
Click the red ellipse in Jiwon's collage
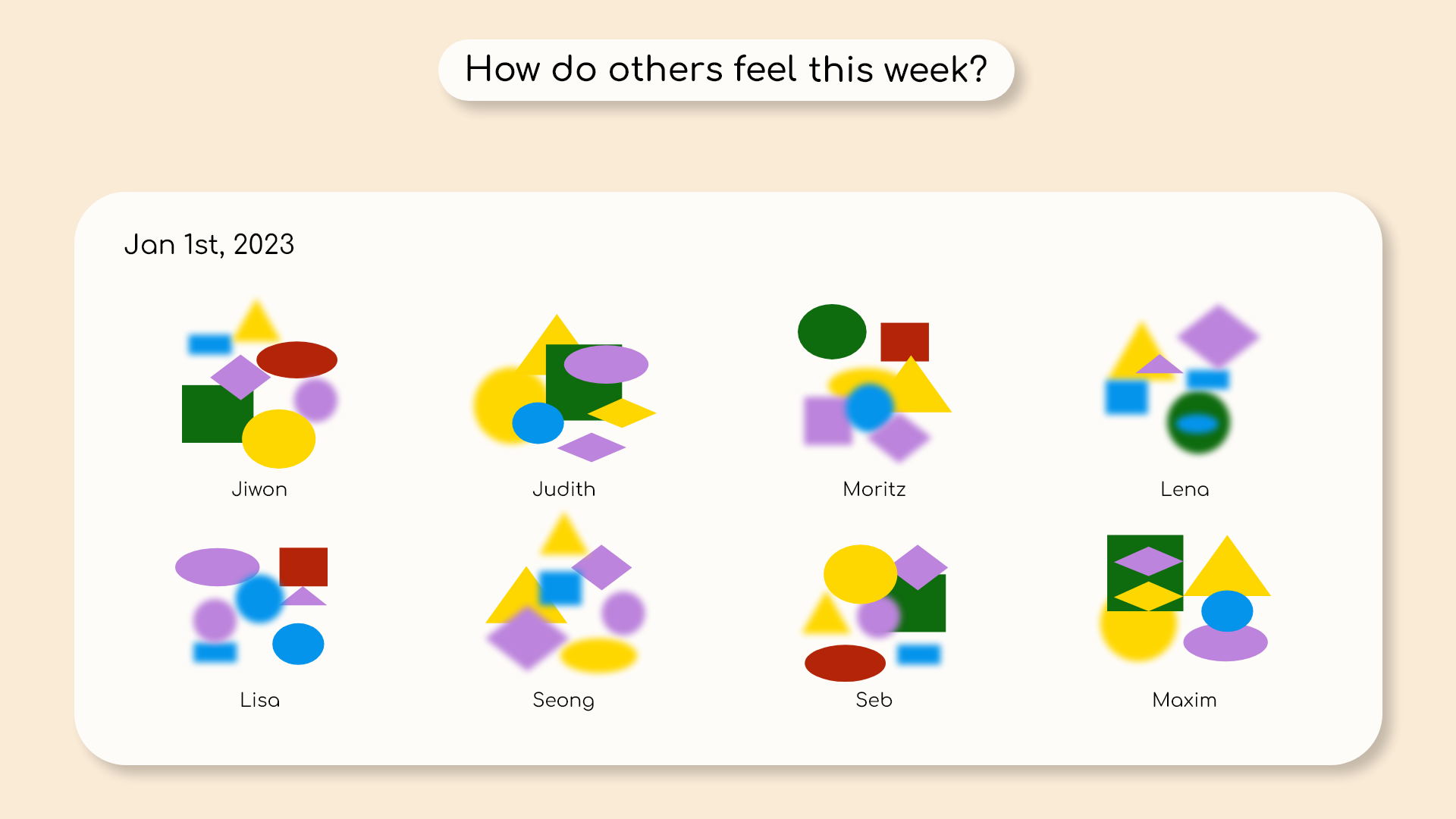[x=297, y=359]
